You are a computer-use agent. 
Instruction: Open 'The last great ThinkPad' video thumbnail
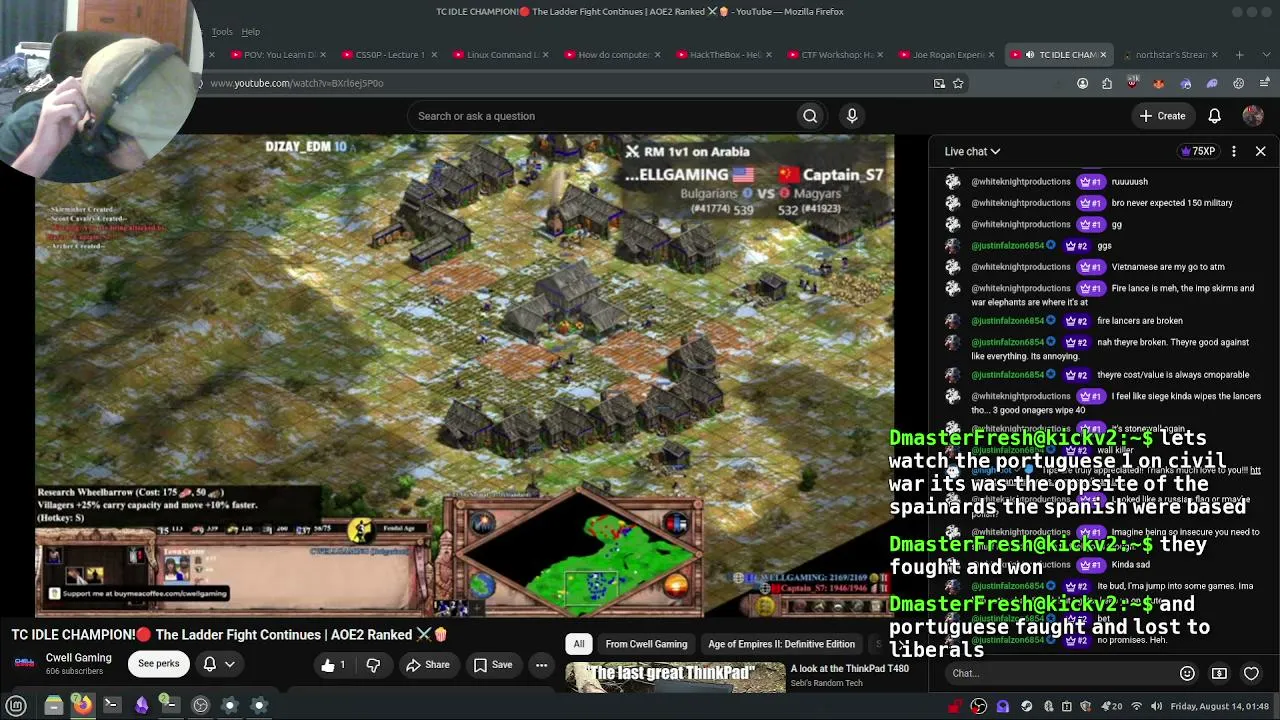(675, 678)
